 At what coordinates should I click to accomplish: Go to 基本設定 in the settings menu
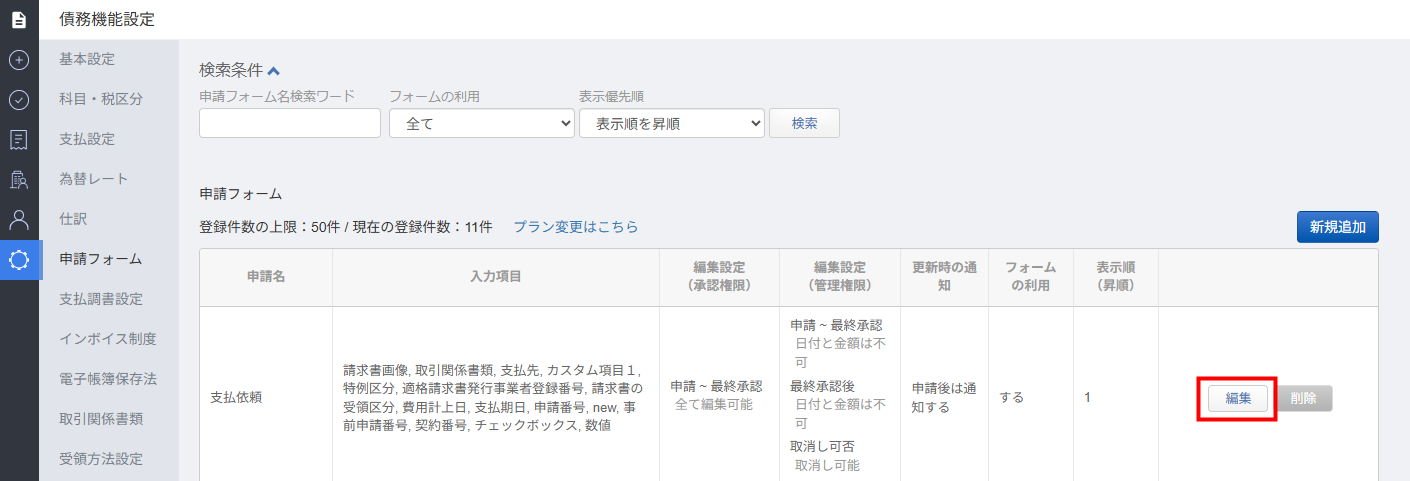87,59
